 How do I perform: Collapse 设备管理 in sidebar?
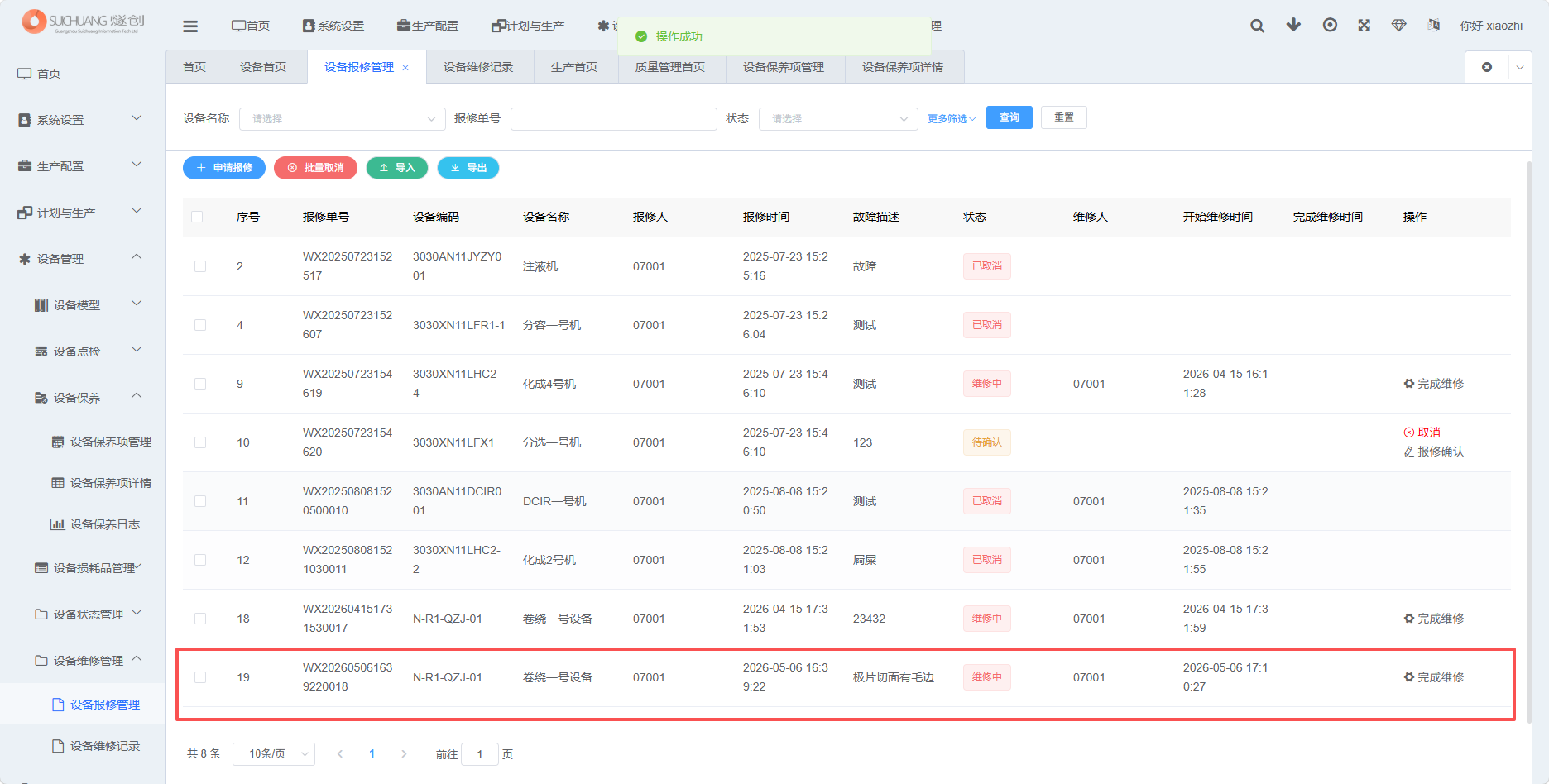[x=81, y=259]
